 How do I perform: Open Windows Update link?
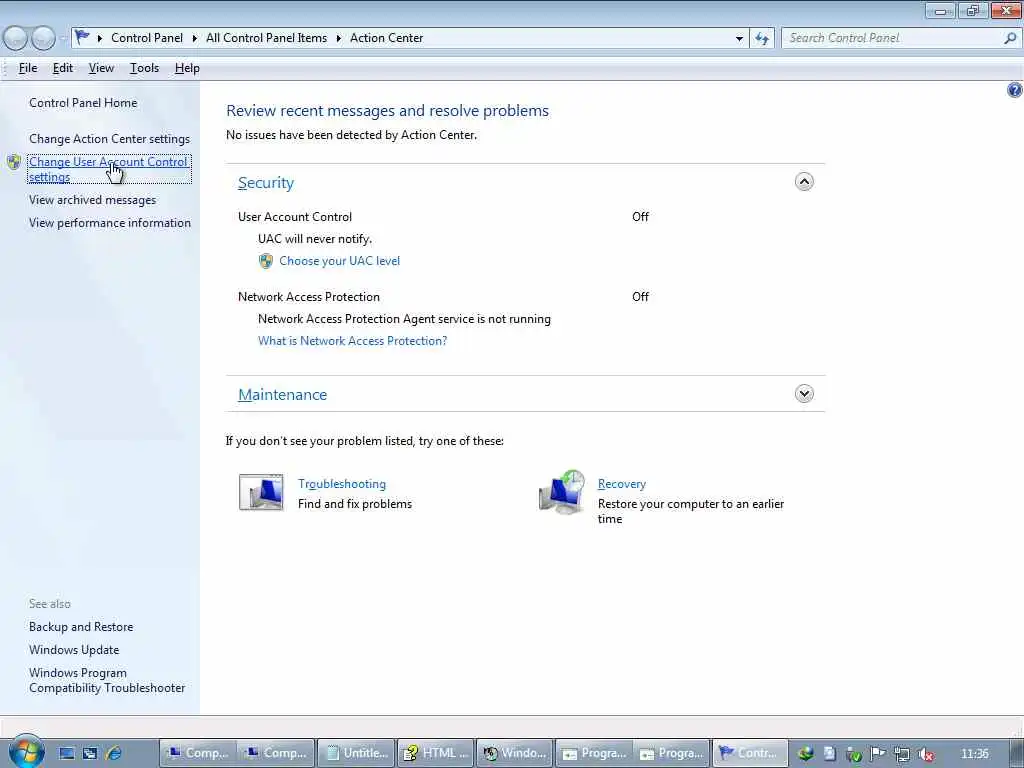74,650
